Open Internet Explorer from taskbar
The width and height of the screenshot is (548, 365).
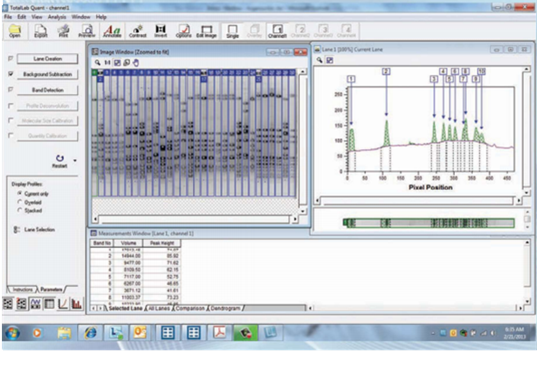pos(90,333)
